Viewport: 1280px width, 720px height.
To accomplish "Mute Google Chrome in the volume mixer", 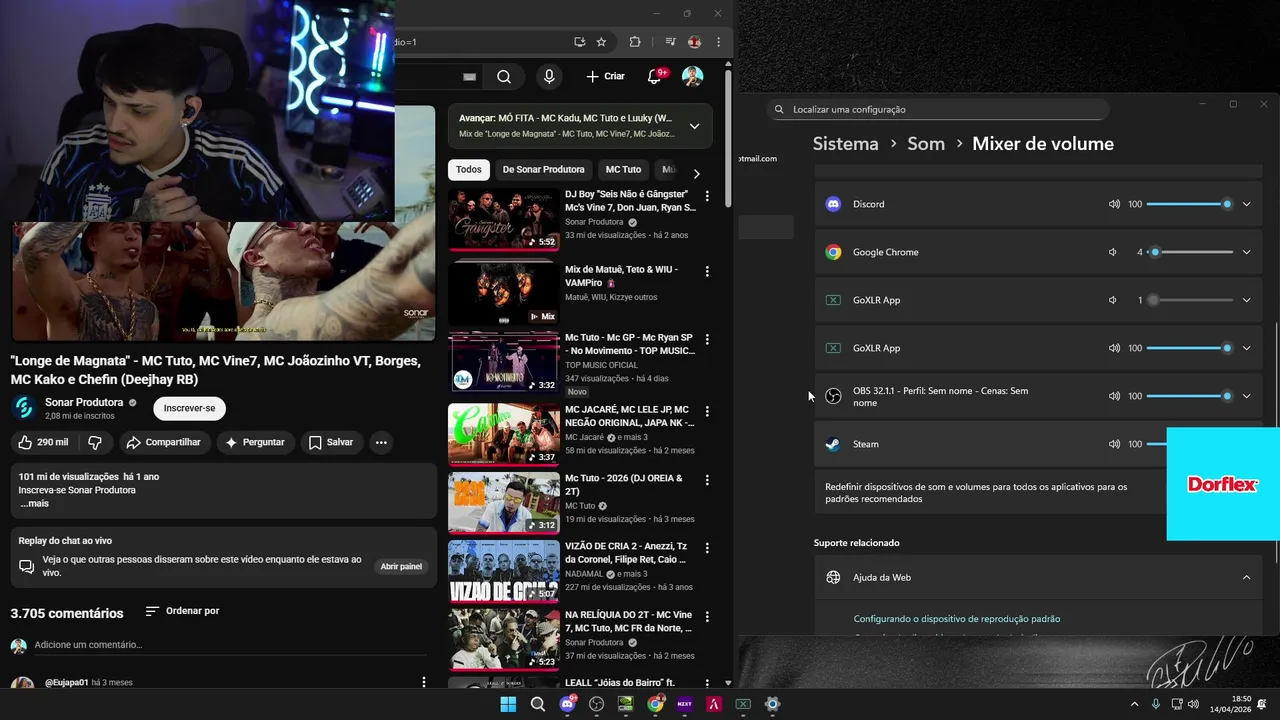I will pos(1112,252).
